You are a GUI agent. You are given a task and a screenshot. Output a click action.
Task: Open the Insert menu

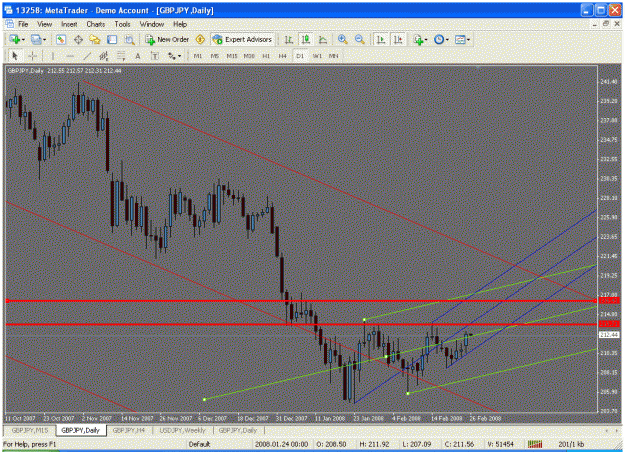(x=69, y=24)
